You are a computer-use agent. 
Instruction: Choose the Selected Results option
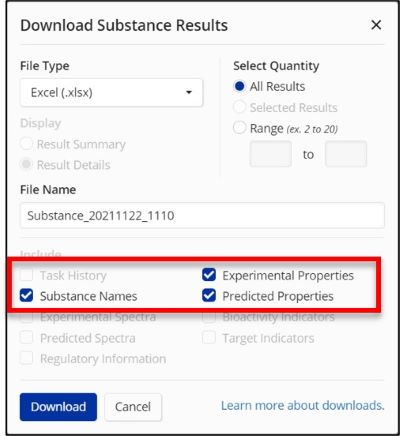pyautogui.click(x=239, y=107)
